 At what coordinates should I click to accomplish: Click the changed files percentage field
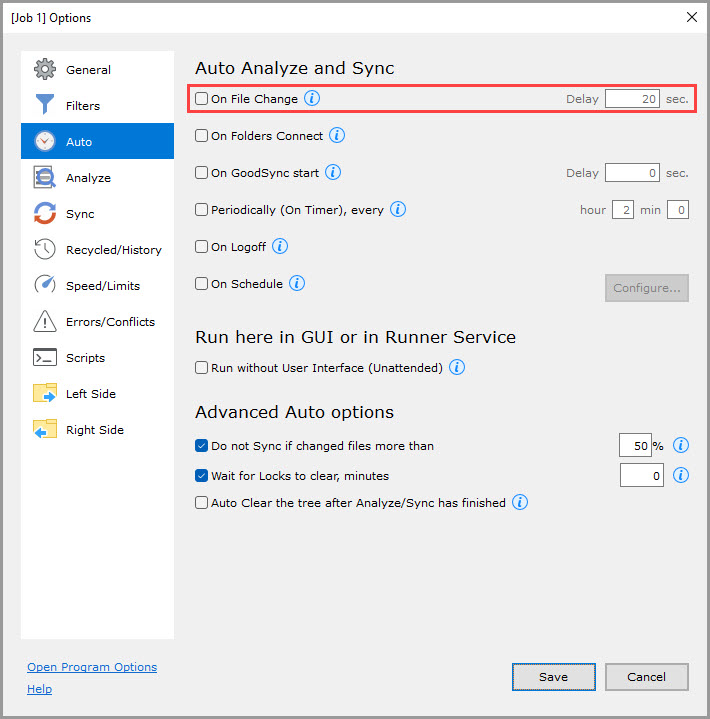tap(634, 446)
